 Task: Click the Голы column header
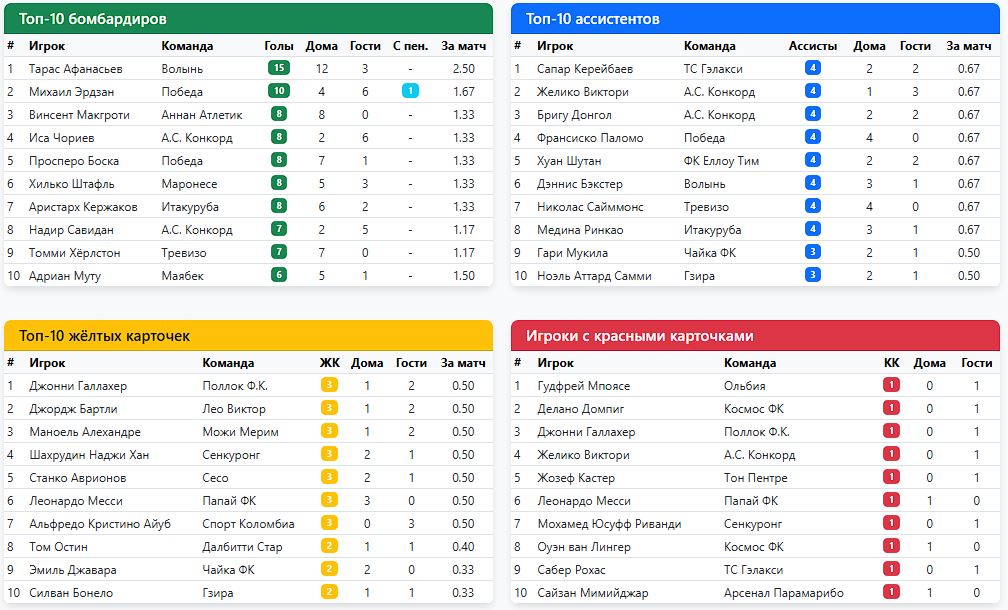point(279,46)
